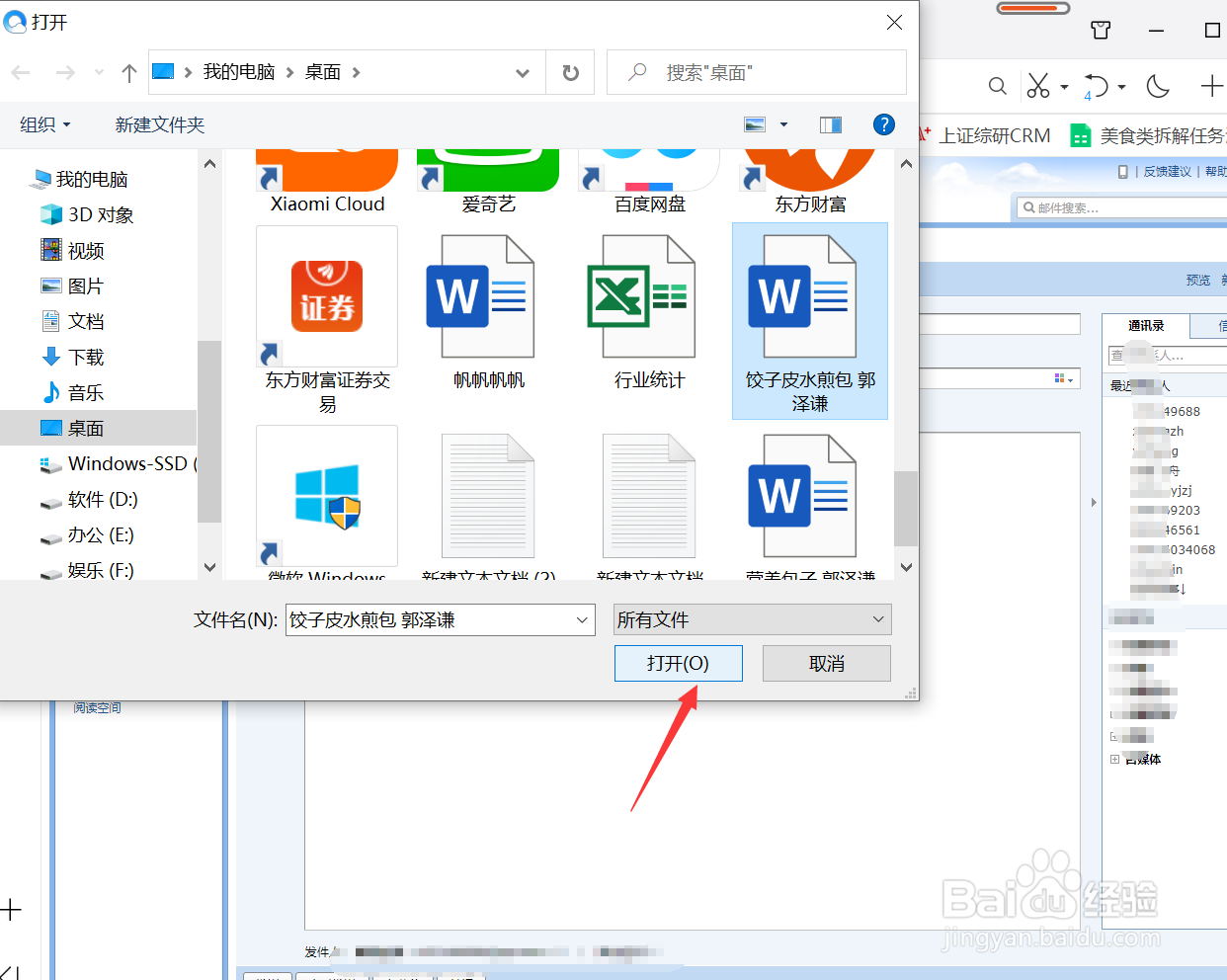The height and width of the screenshot is (980, 1227).
Task: Open recent locations dropdown arrow
Action: pyautogui.click(x=99, y=72)
